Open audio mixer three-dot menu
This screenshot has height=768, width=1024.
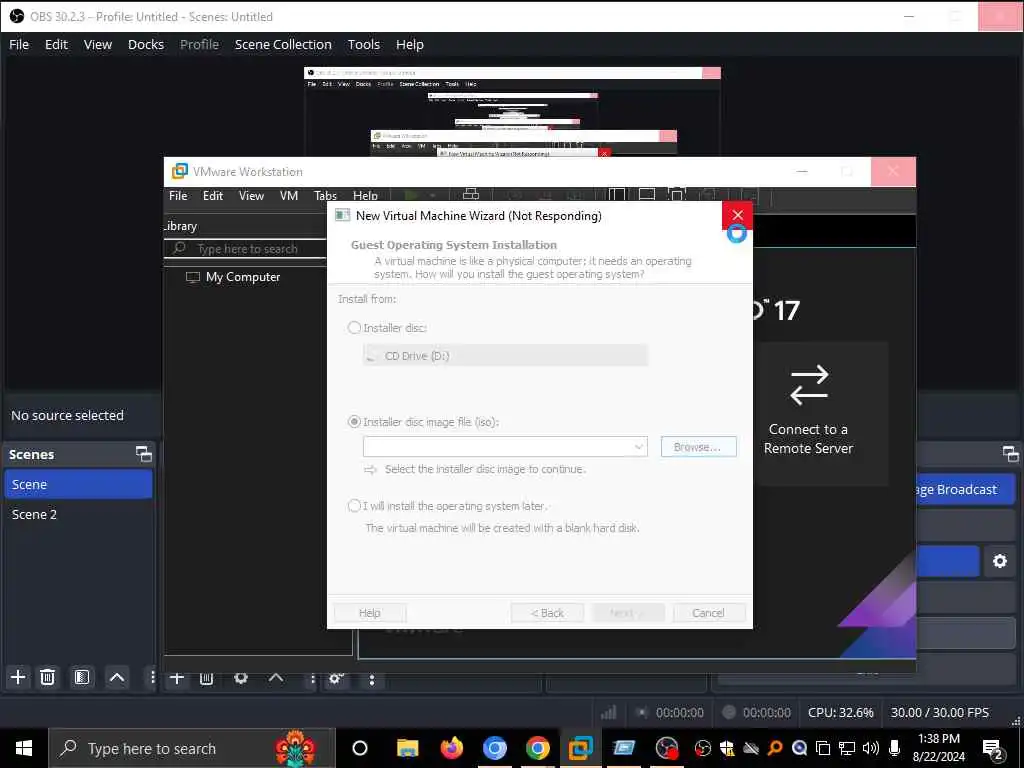[372, 679]
